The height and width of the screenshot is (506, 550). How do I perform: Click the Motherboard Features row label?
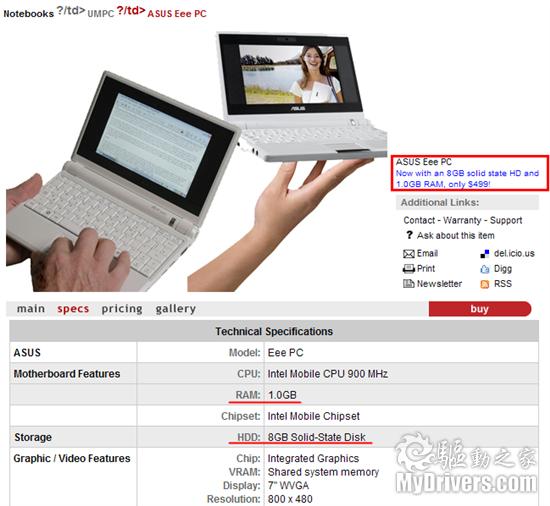click(67, 374)
